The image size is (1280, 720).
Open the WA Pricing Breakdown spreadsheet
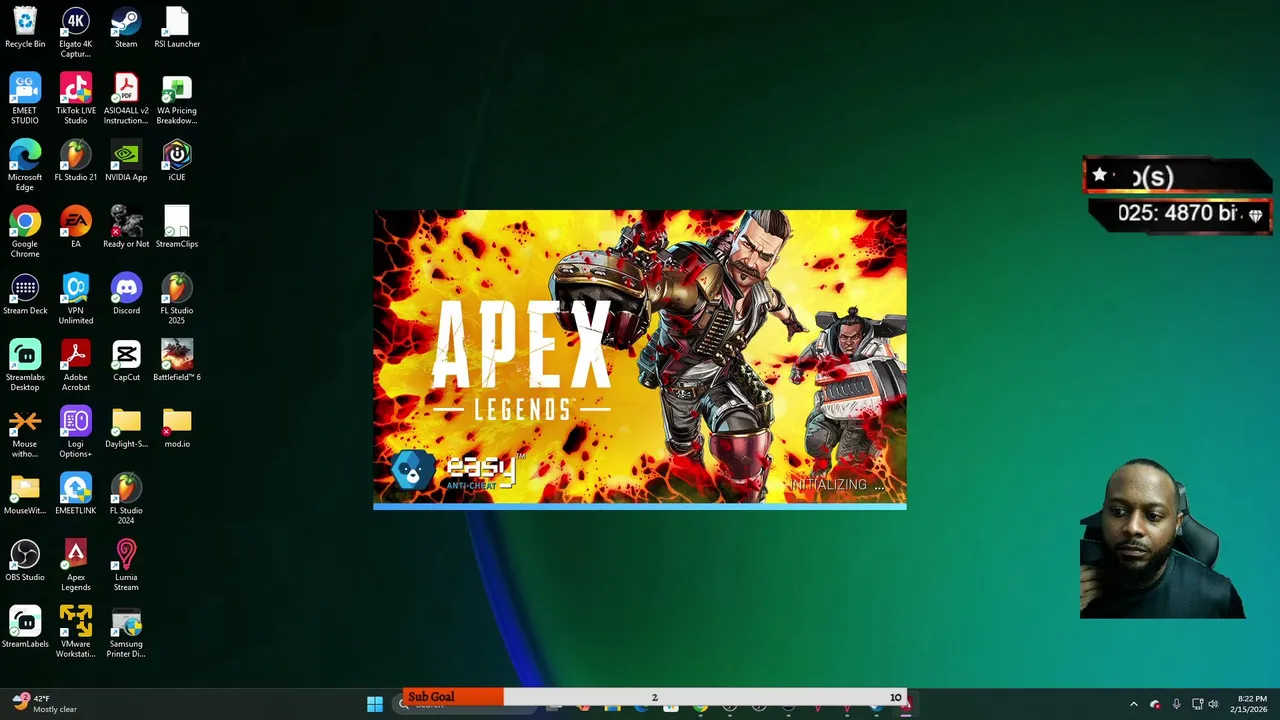pyautogui.click(x=177, y=98)
